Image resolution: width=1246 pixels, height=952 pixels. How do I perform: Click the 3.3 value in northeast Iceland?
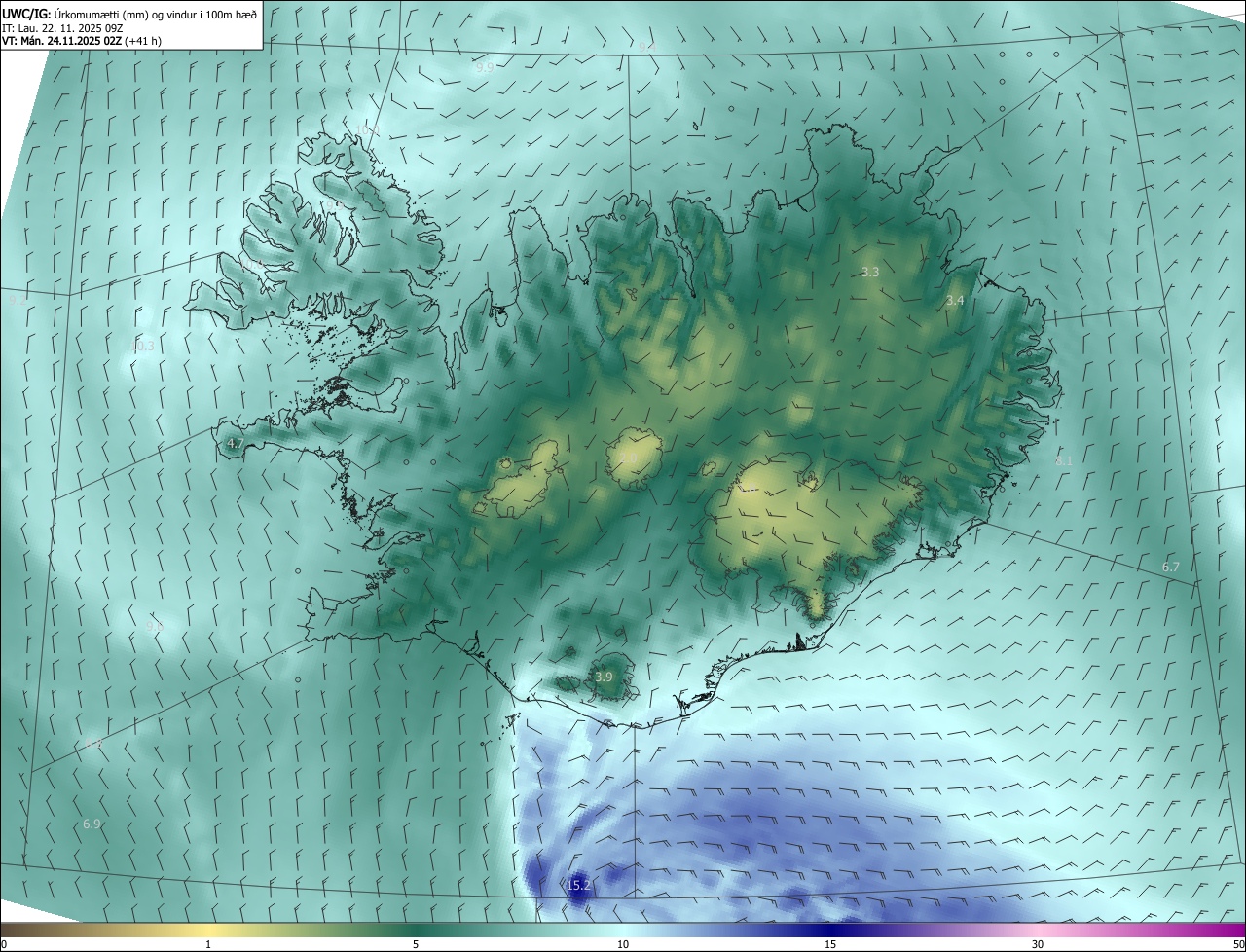(x=870, y=273)
